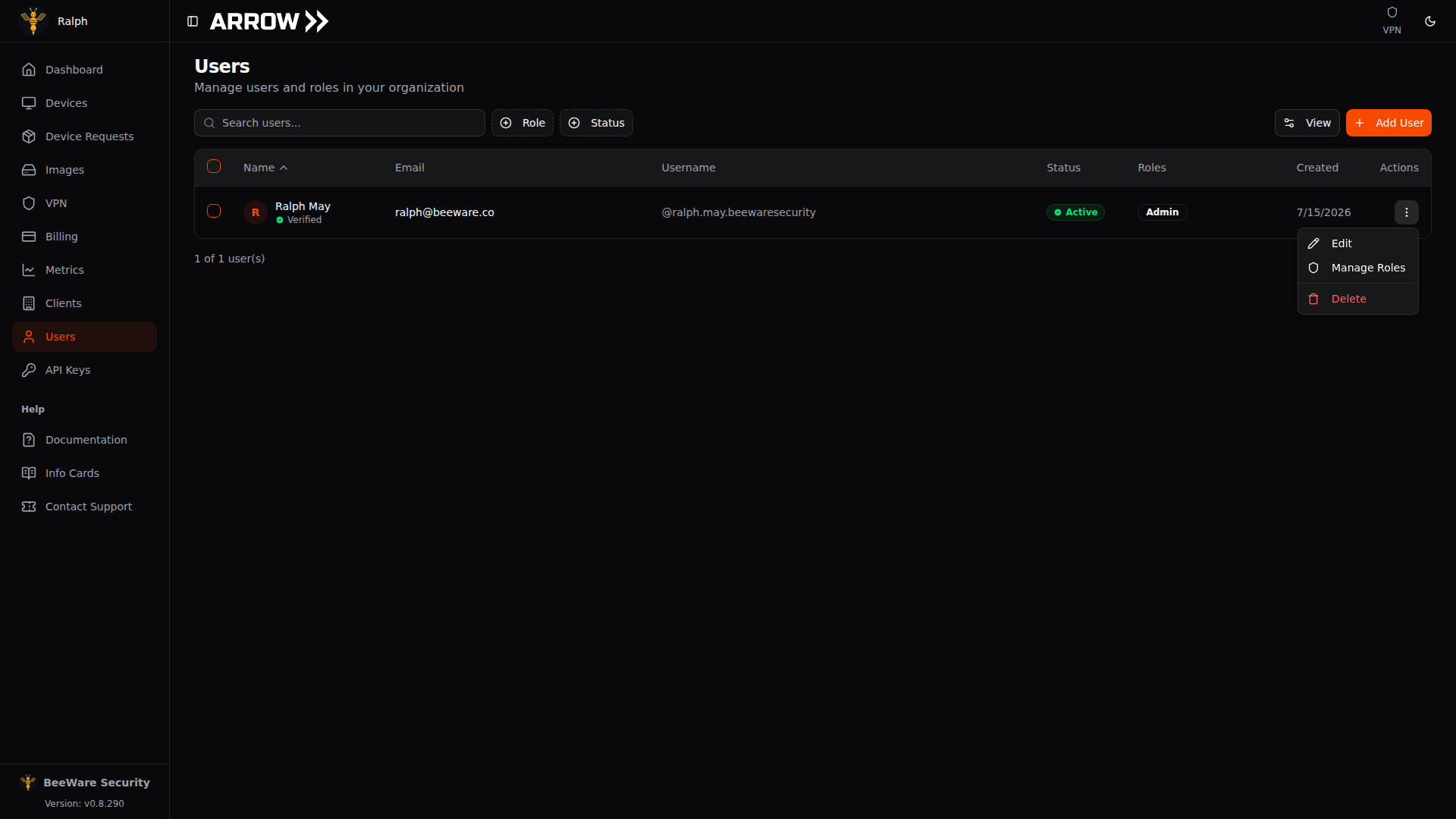Click into the Search users field
The width and height of the screenshot is (1456, 819).
coord(340,123)
